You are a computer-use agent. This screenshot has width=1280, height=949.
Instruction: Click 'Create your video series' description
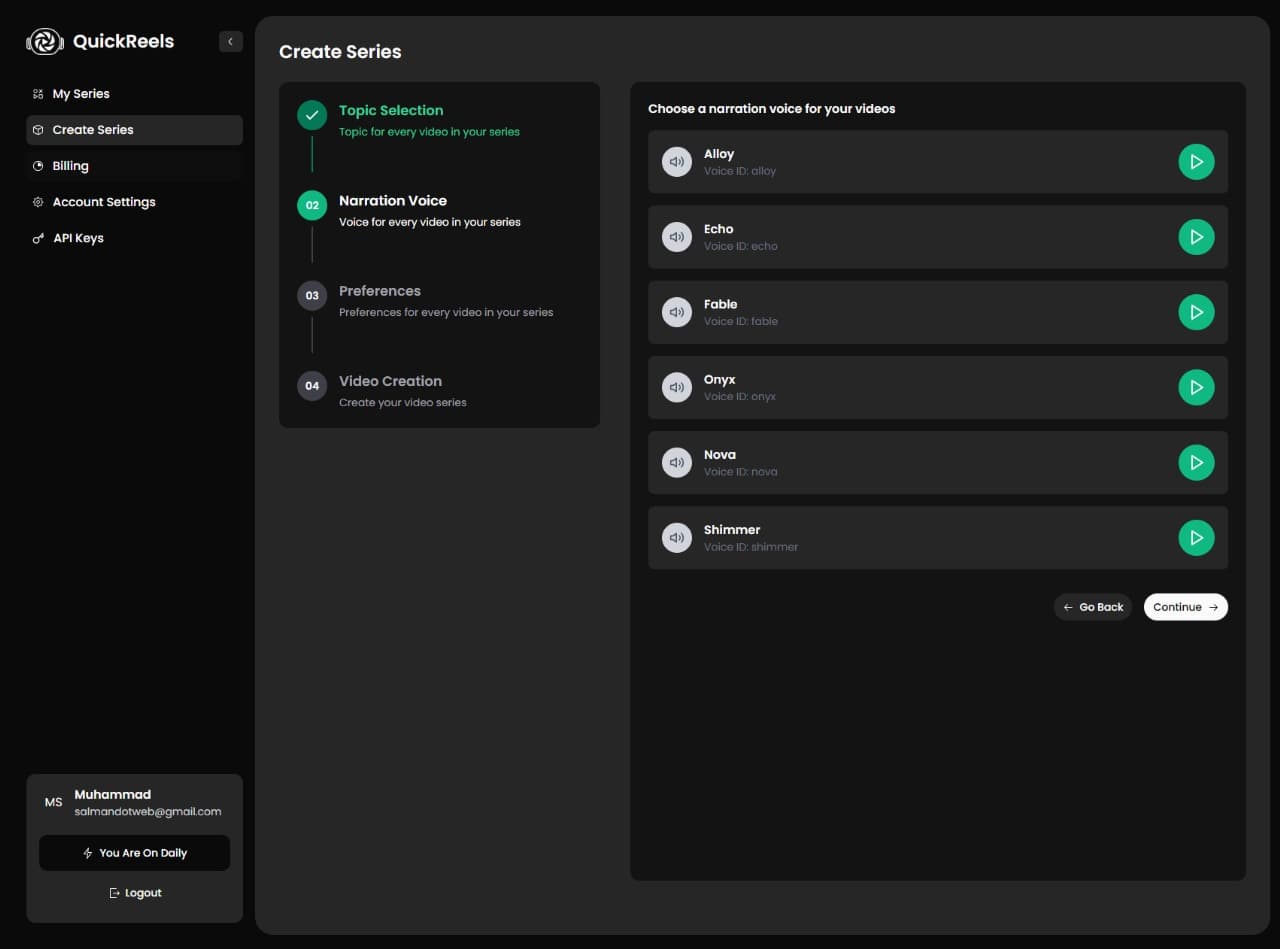click(x=403, y=402)
